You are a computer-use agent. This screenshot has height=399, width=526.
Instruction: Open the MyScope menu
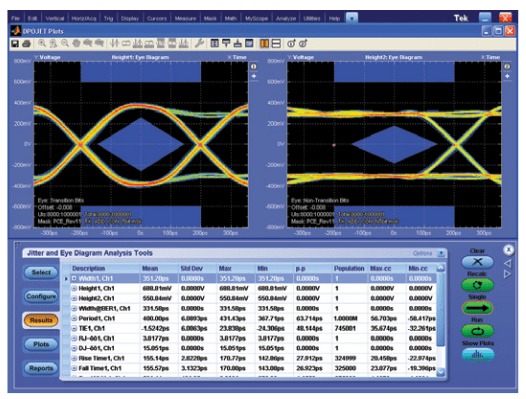(256, 18)
